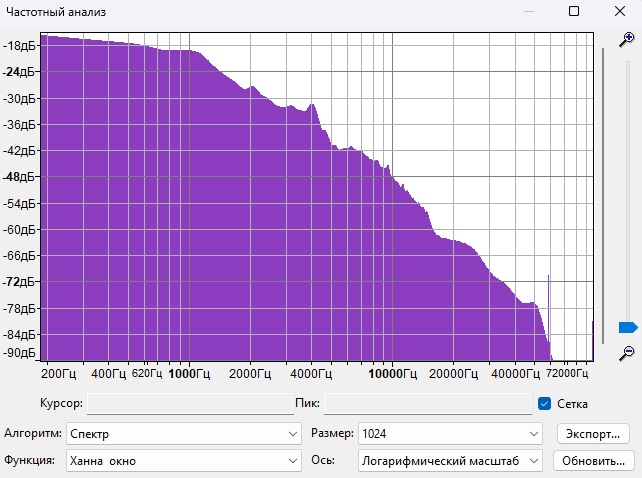The height and width of the screenshot is (478, 642).
Task: Click the -90дБ axis label
Action: click(19, 353)
